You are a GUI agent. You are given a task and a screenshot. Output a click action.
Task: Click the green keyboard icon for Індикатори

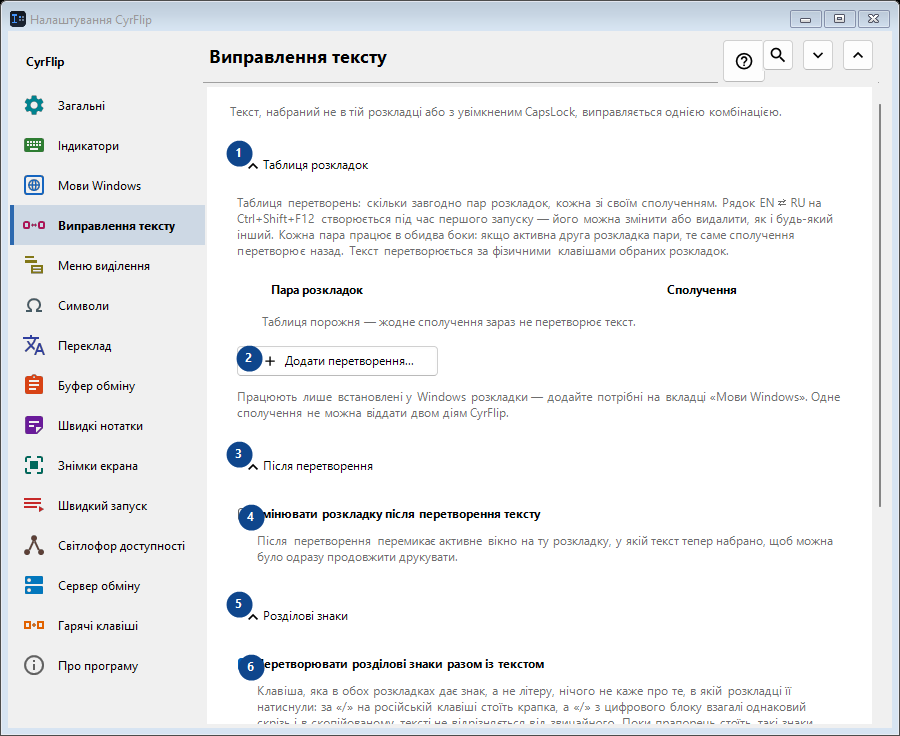(34, 146)
